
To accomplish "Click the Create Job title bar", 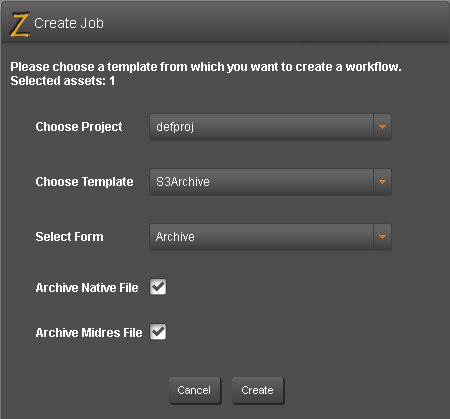I will point(225,23).
